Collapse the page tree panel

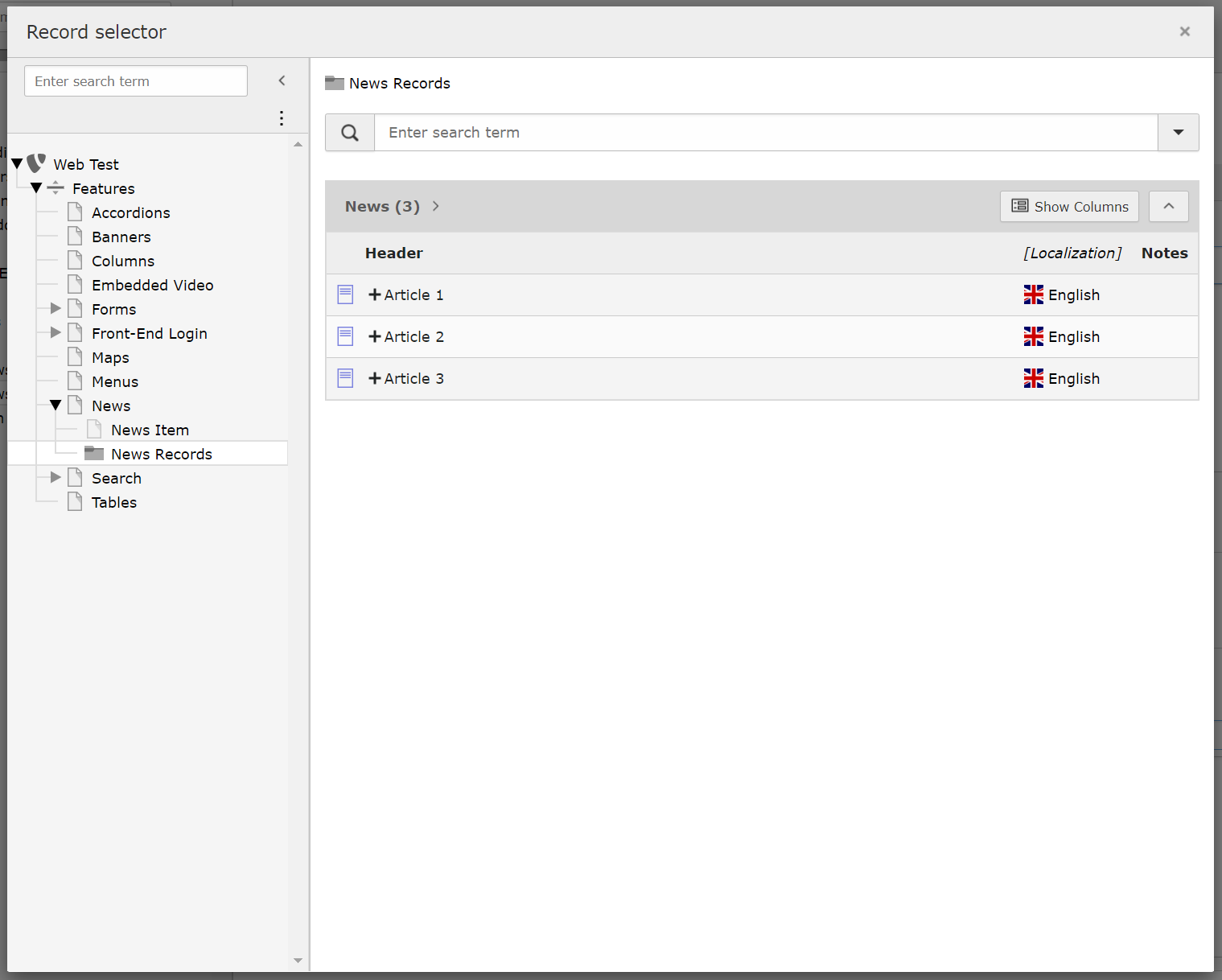click(282, 80)
